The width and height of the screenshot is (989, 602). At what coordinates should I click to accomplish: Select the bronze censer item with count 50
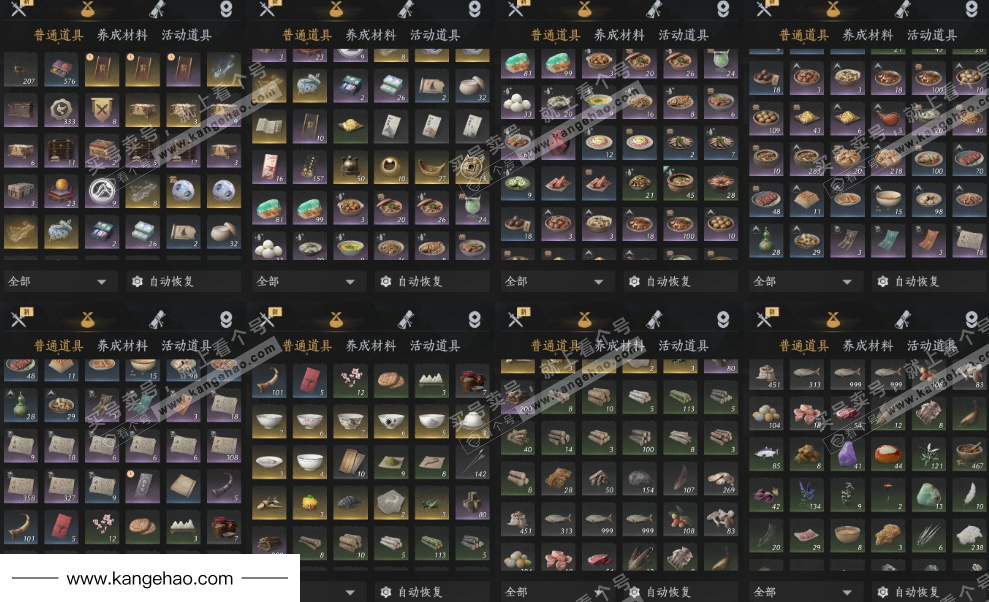pos(350,167)
